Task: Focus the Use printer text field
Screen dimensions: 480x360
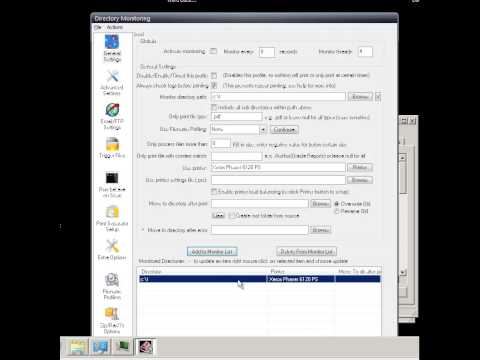Action: pyautogui.click(x=278, y=167)
